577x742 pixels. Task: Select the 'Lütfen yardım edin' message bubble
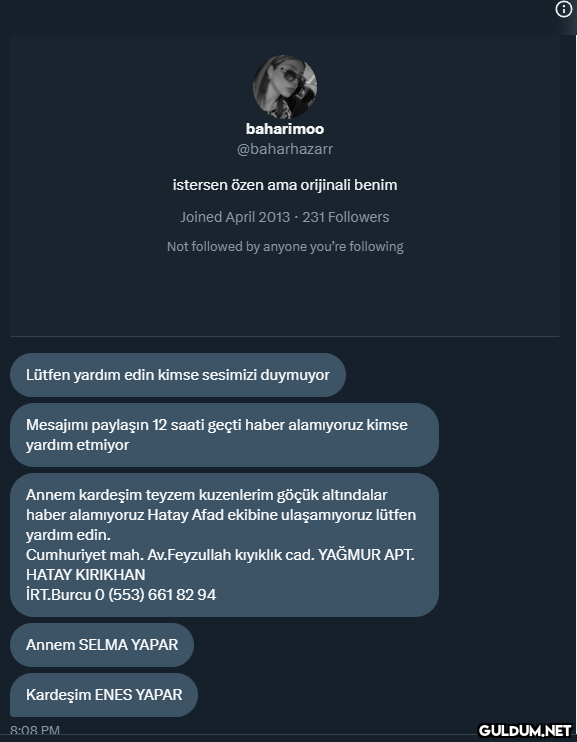(x=178, y=375)
